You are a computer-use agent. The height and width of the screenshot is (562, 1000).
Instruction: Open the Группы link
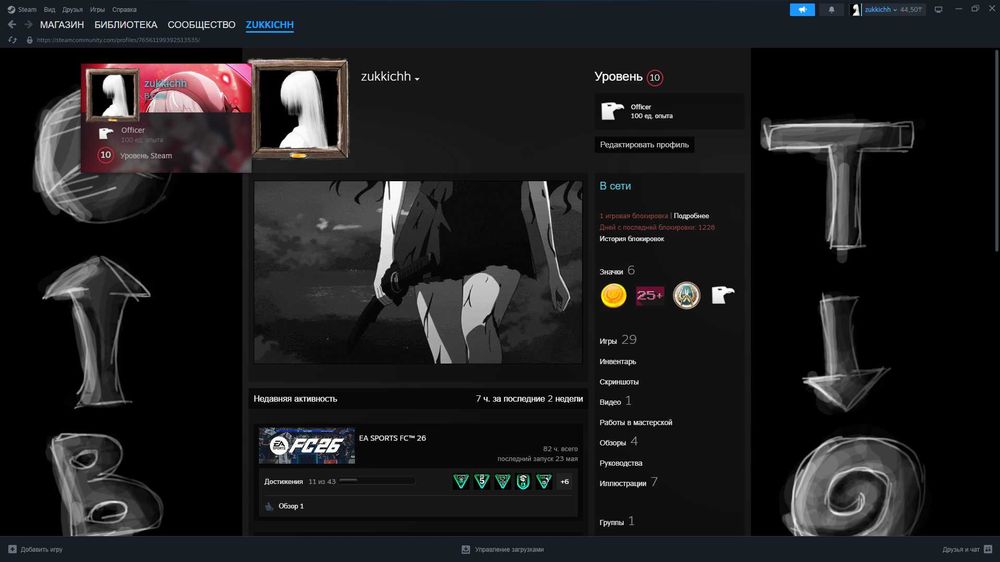tap(616, 522)
